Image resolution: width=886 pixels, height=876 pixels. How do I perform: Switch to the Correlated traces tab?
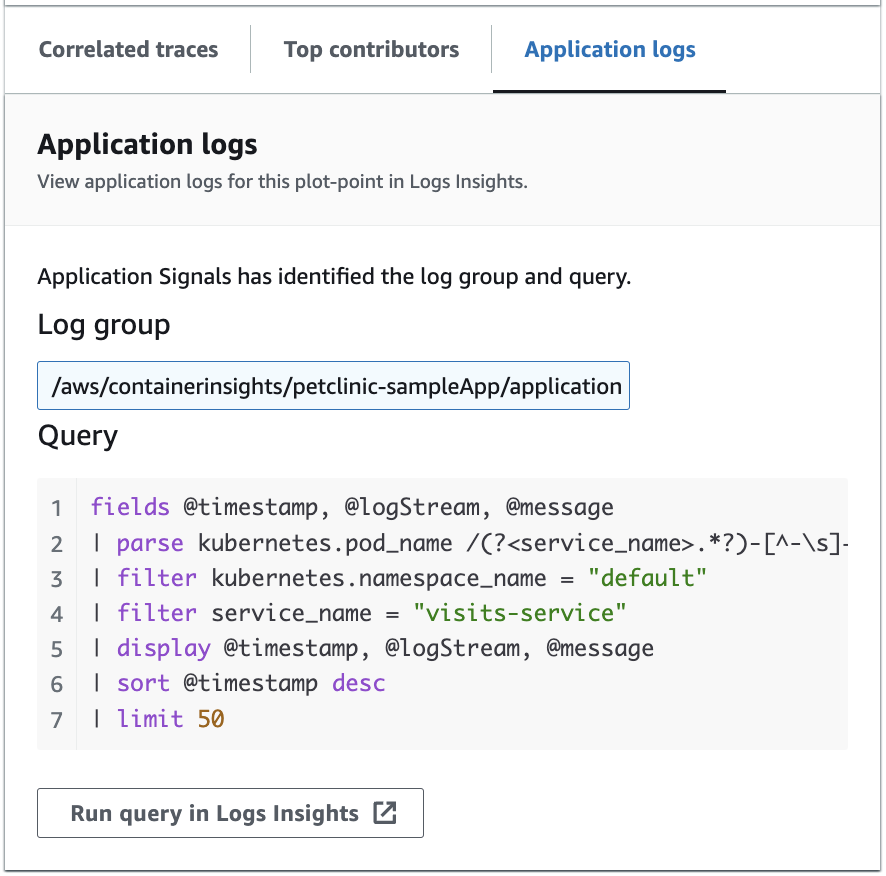(x=128, y=49)
